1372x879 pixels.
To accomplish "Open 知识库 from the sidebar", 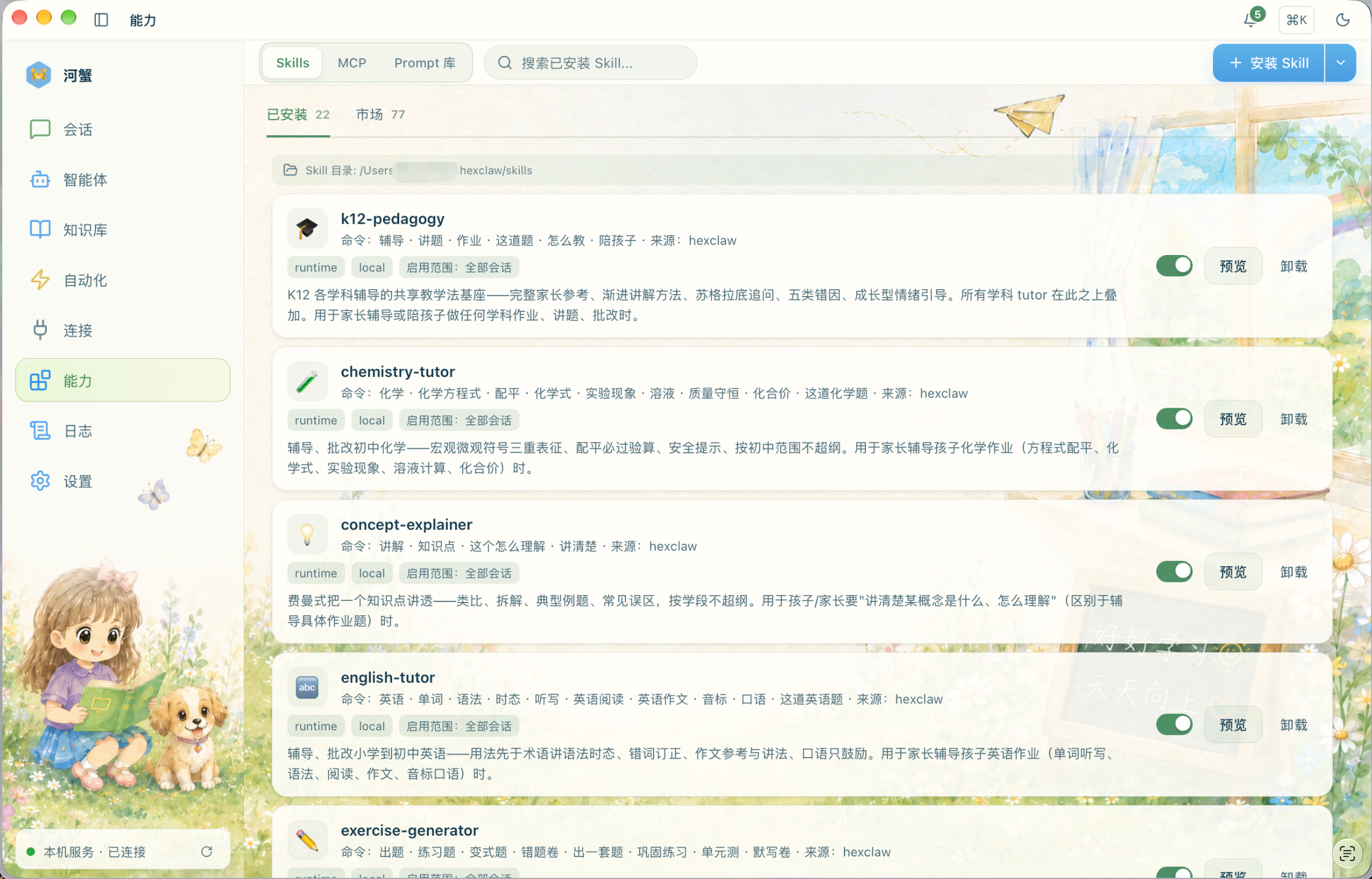I will (123, 230).
